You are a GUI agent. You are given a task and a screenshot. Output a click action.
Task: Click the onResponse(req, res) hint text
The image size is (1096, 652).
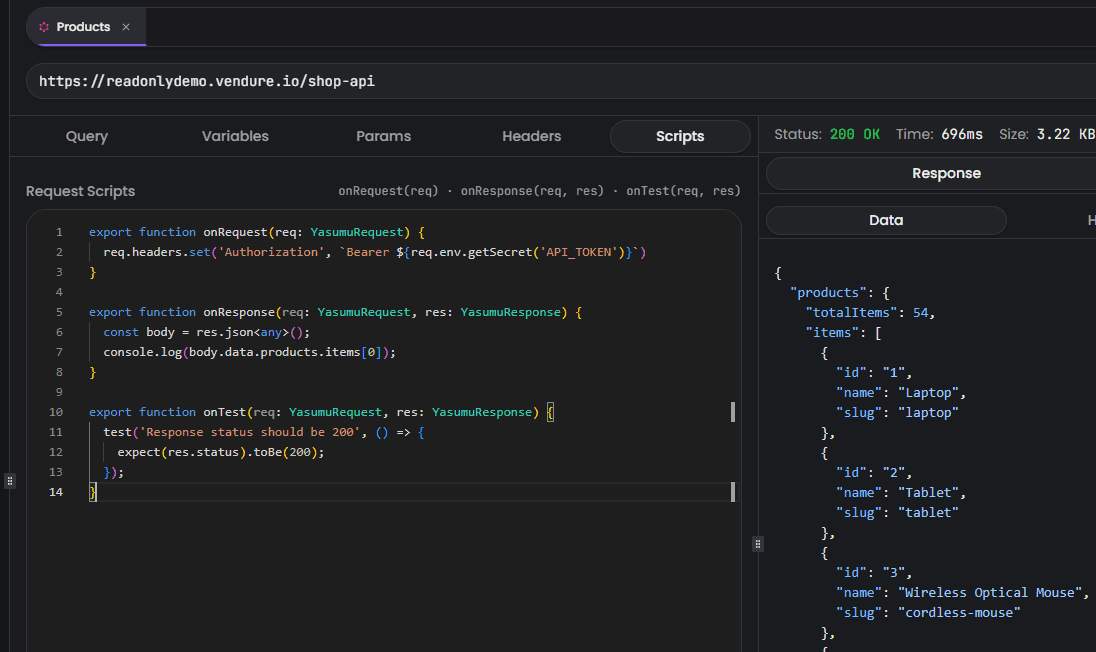pyautogui.click(x=532, y=191)
